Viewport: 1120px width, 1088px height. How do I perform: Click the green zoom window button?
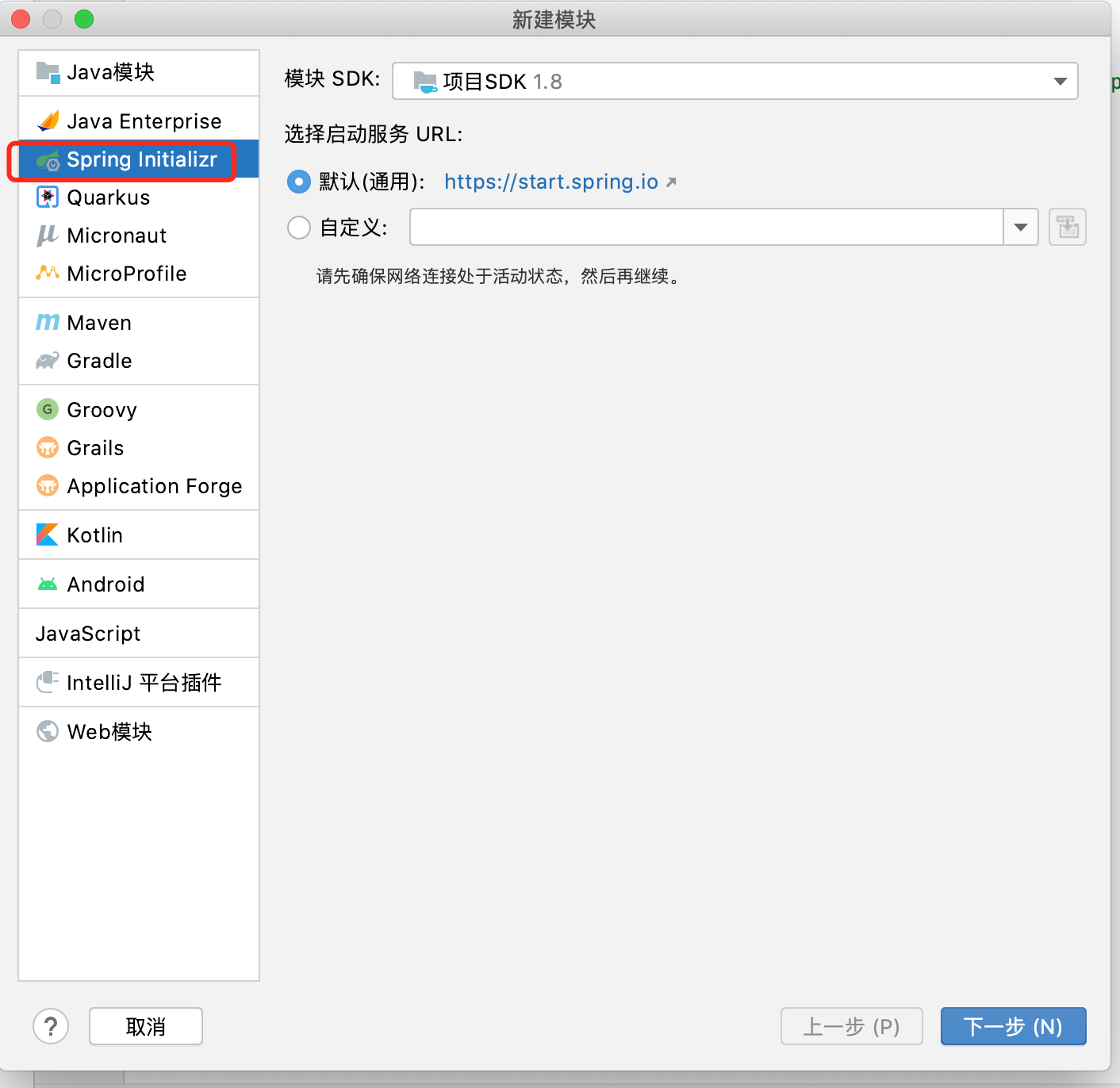tap(84, 19)
